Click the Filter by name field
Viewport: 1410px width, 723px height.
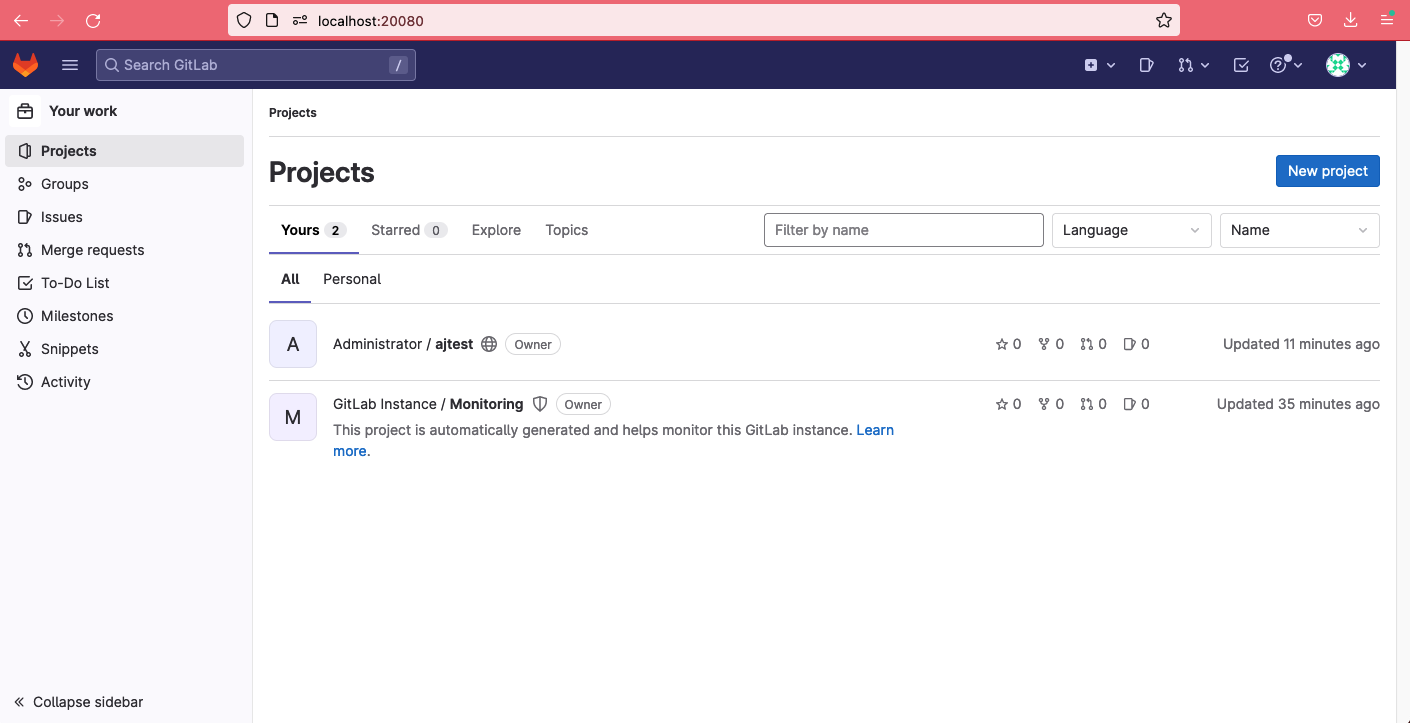coord(903,230)
